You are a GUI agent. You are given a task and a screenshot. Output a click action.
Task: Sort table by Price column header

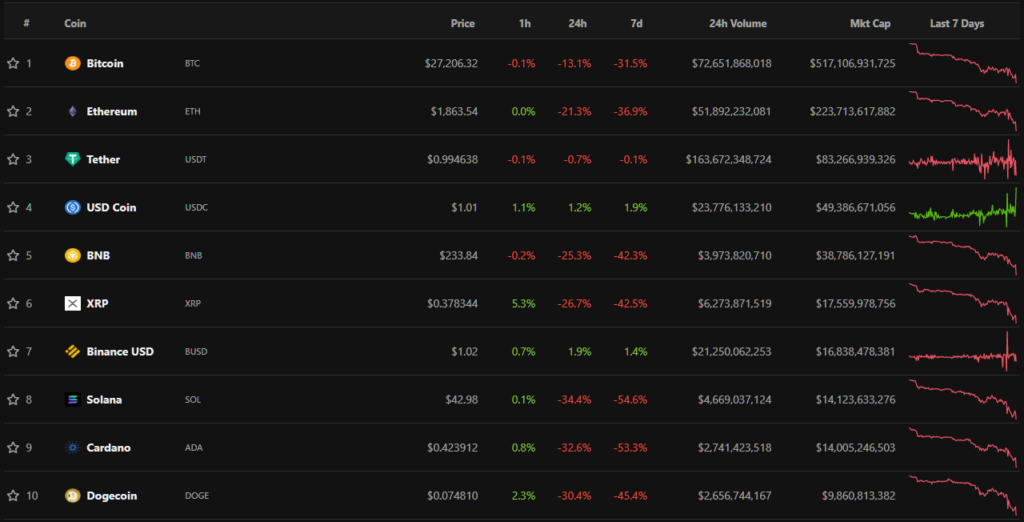(x=462, y=23)
